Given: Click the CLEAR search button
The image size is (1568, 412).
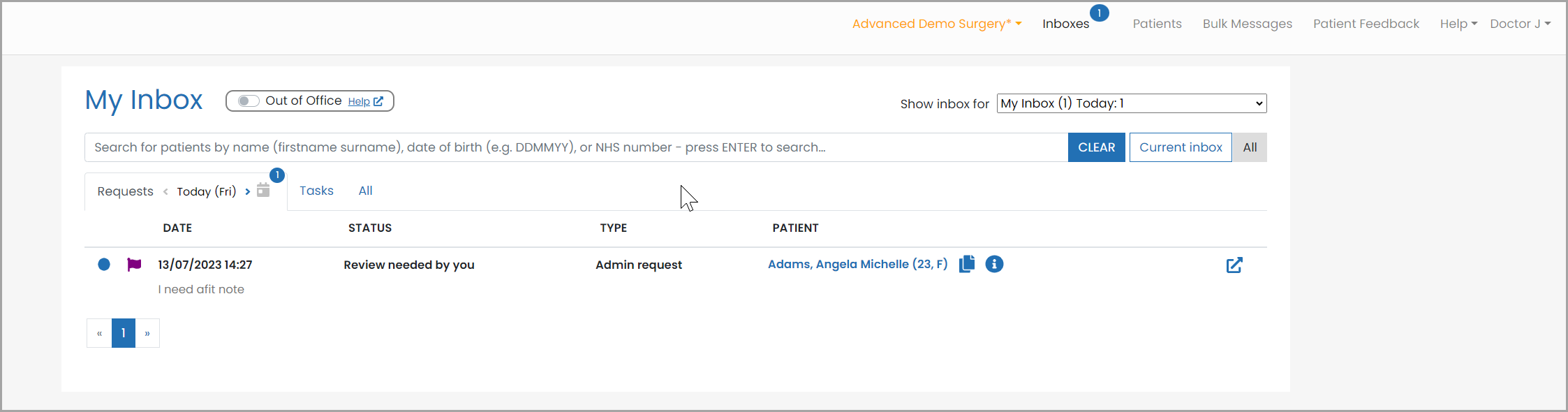Looking at the screenshot, I should [x=1096, y=147].
